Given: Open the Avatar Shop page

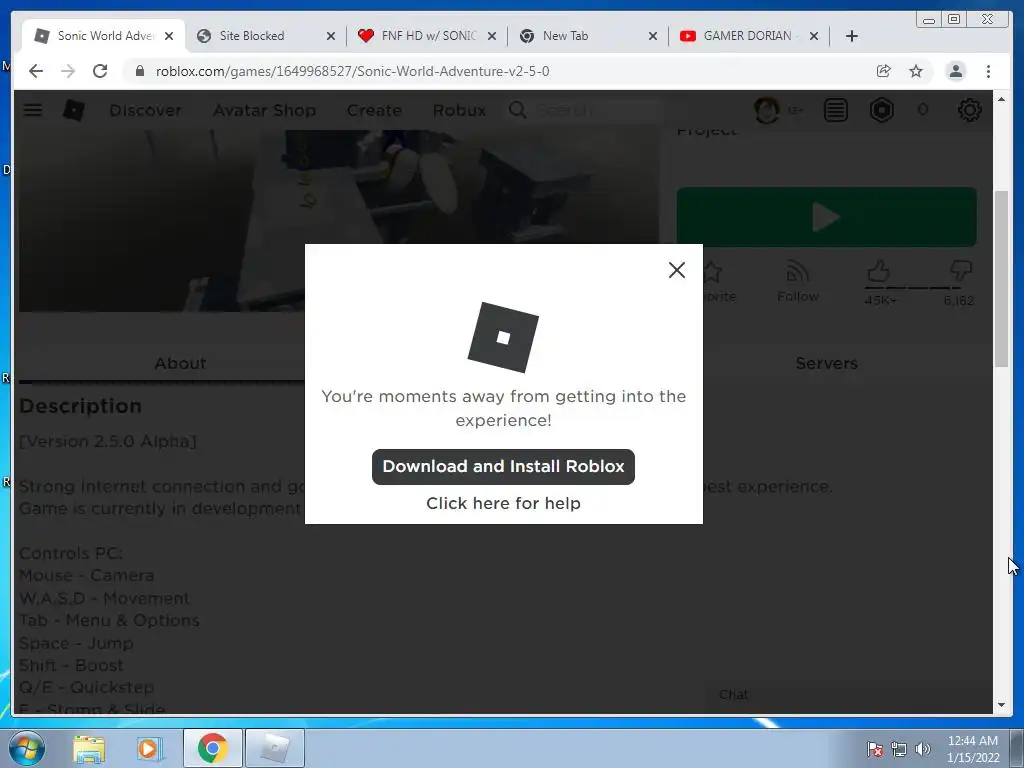Looking at the screenshot, I should coord(264,110).
